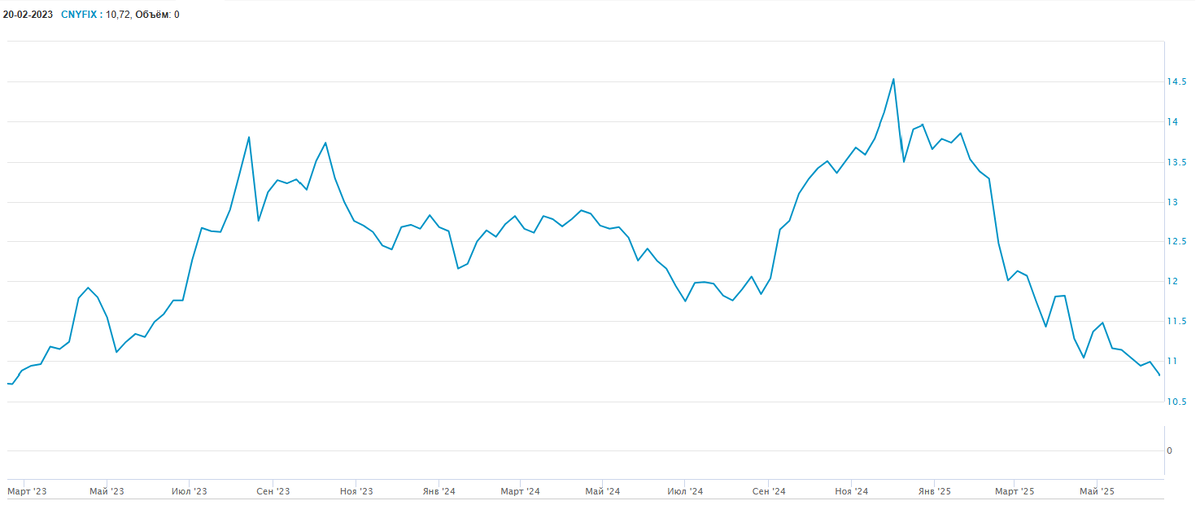
Task: Click the 'Май '25' x-axis label
Action: pos(1097,491)
